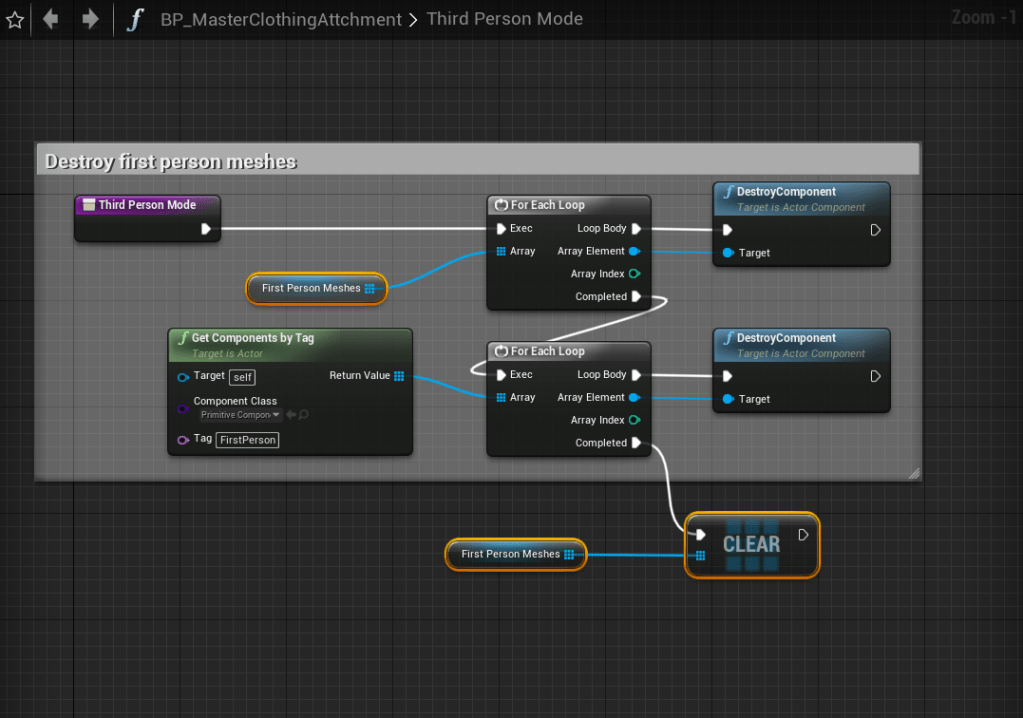Click Return Value pin on Get Components by Tag

(x=399, y=376)
